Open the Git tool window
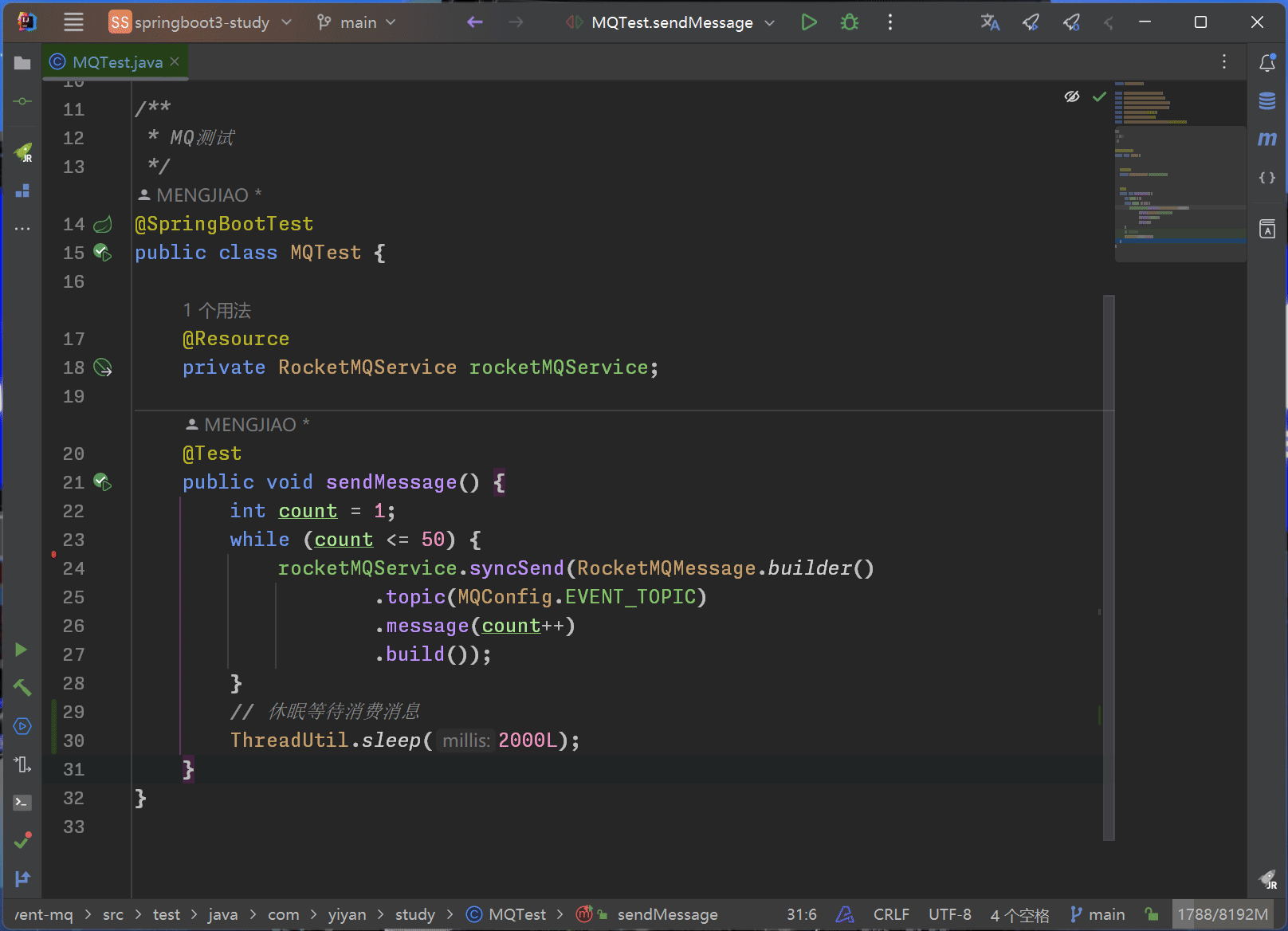The width and height of the screenshot is (1288, 931). tap(22, 878)
